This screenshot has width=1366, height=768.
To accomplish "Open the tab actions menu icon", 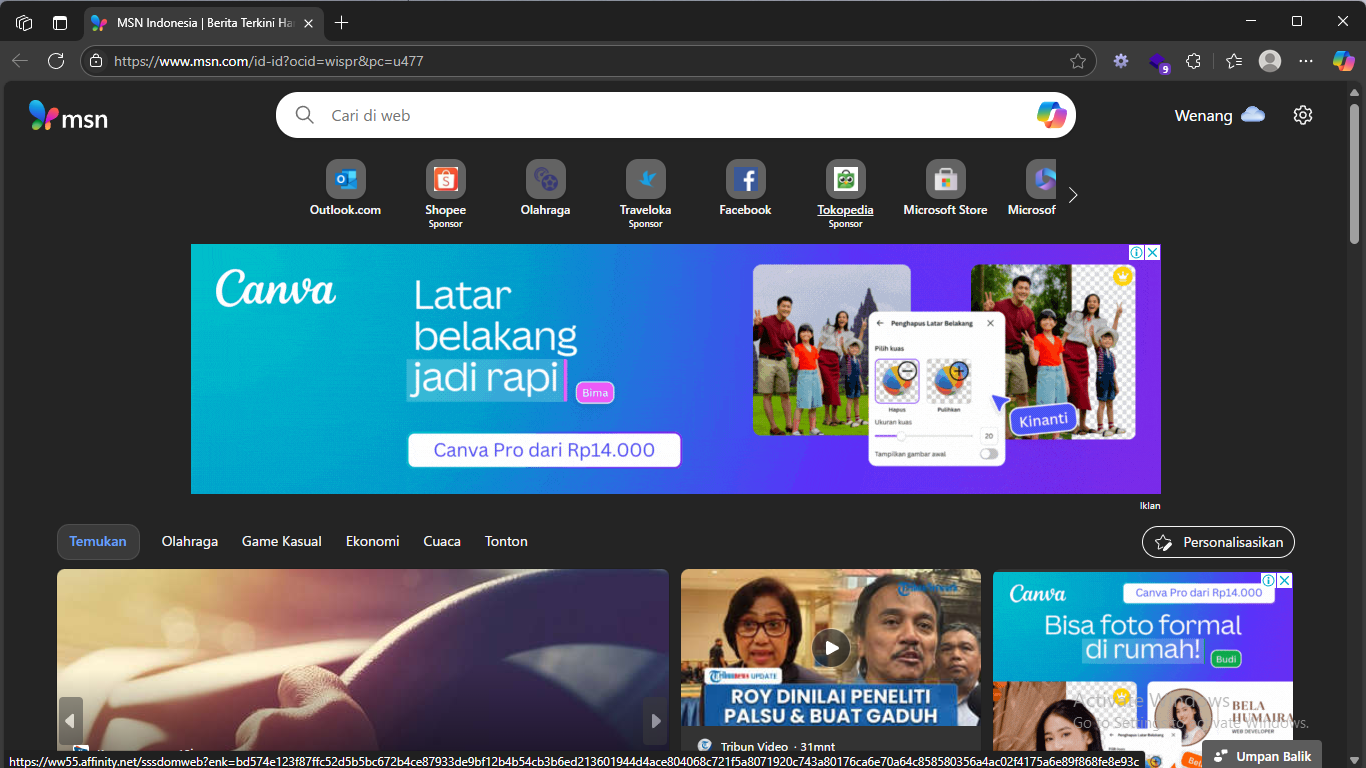I will pos(60,22).
